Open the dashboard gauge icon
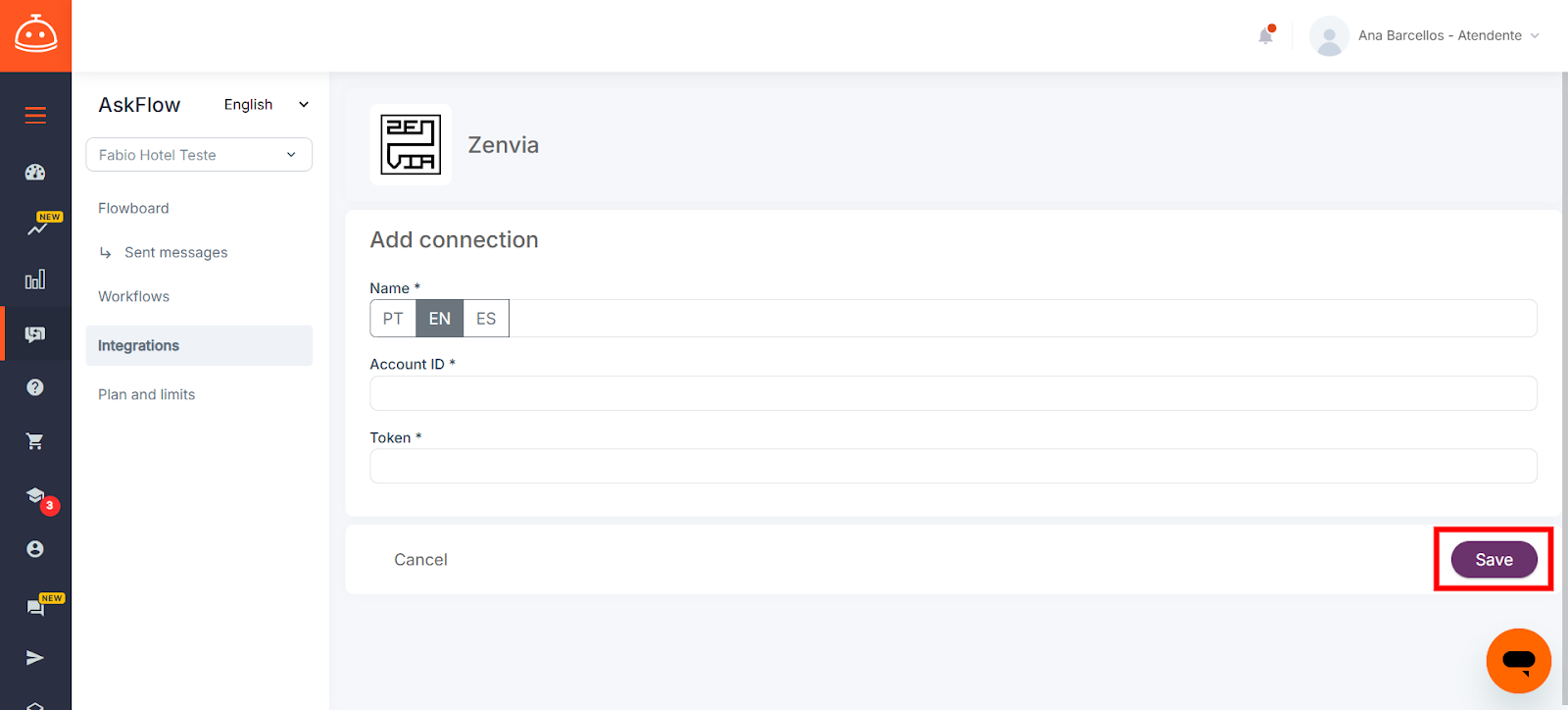 coord(35,173)
